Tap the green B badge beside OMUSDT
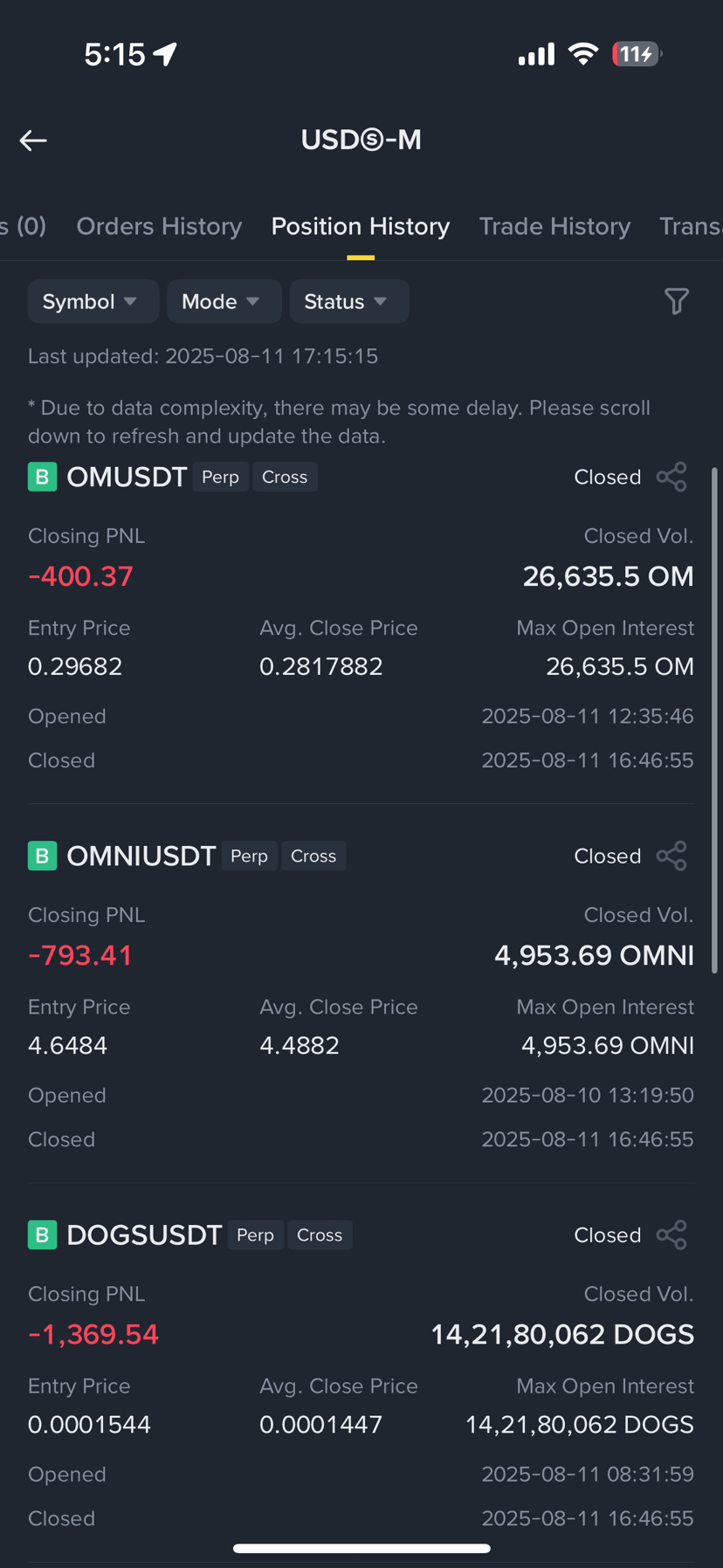723x1568 pixels. tap(42, 477)
